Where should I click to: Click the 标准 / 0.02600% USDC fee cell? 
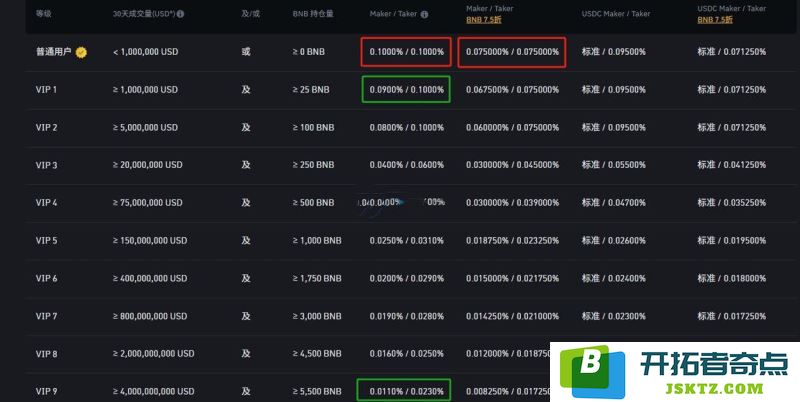[x=614, y=240]
